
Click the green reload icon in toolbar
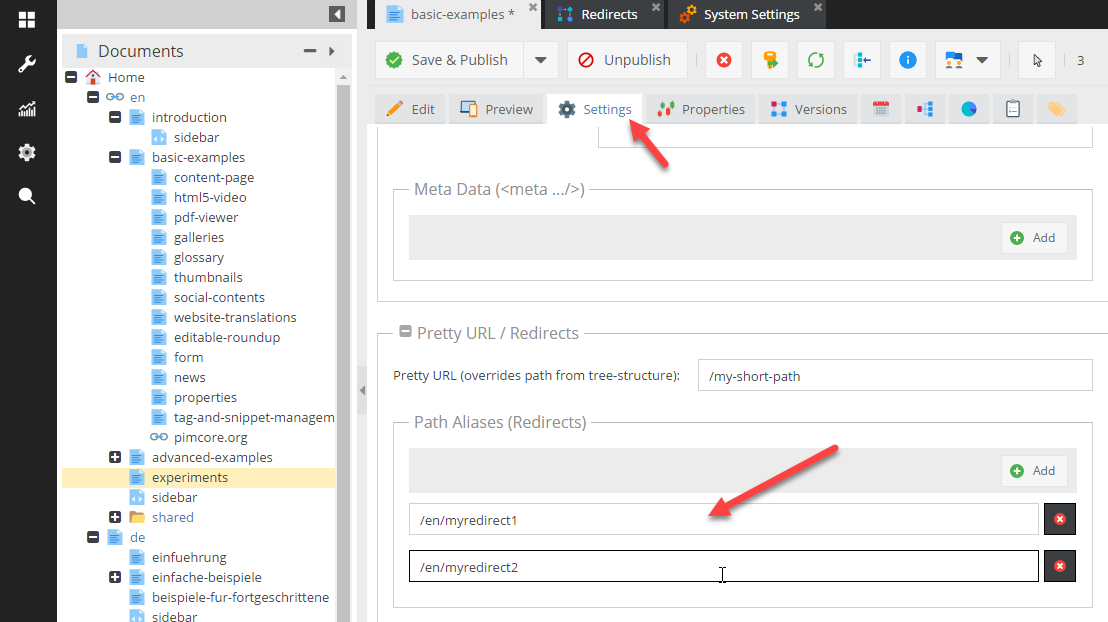pos(816,60)
